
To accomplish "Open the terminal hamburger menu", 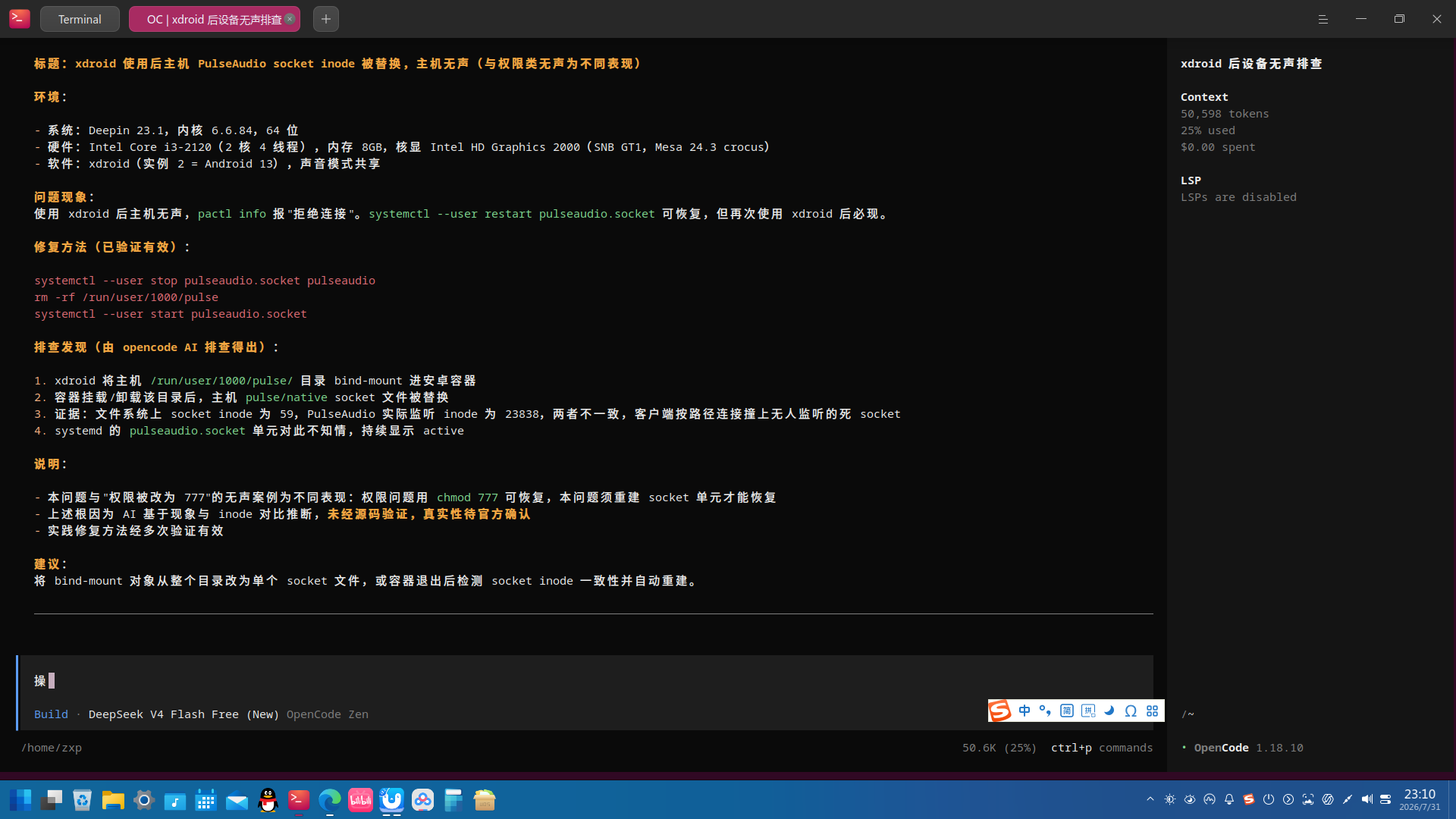I will click(x=1323, y=19).
